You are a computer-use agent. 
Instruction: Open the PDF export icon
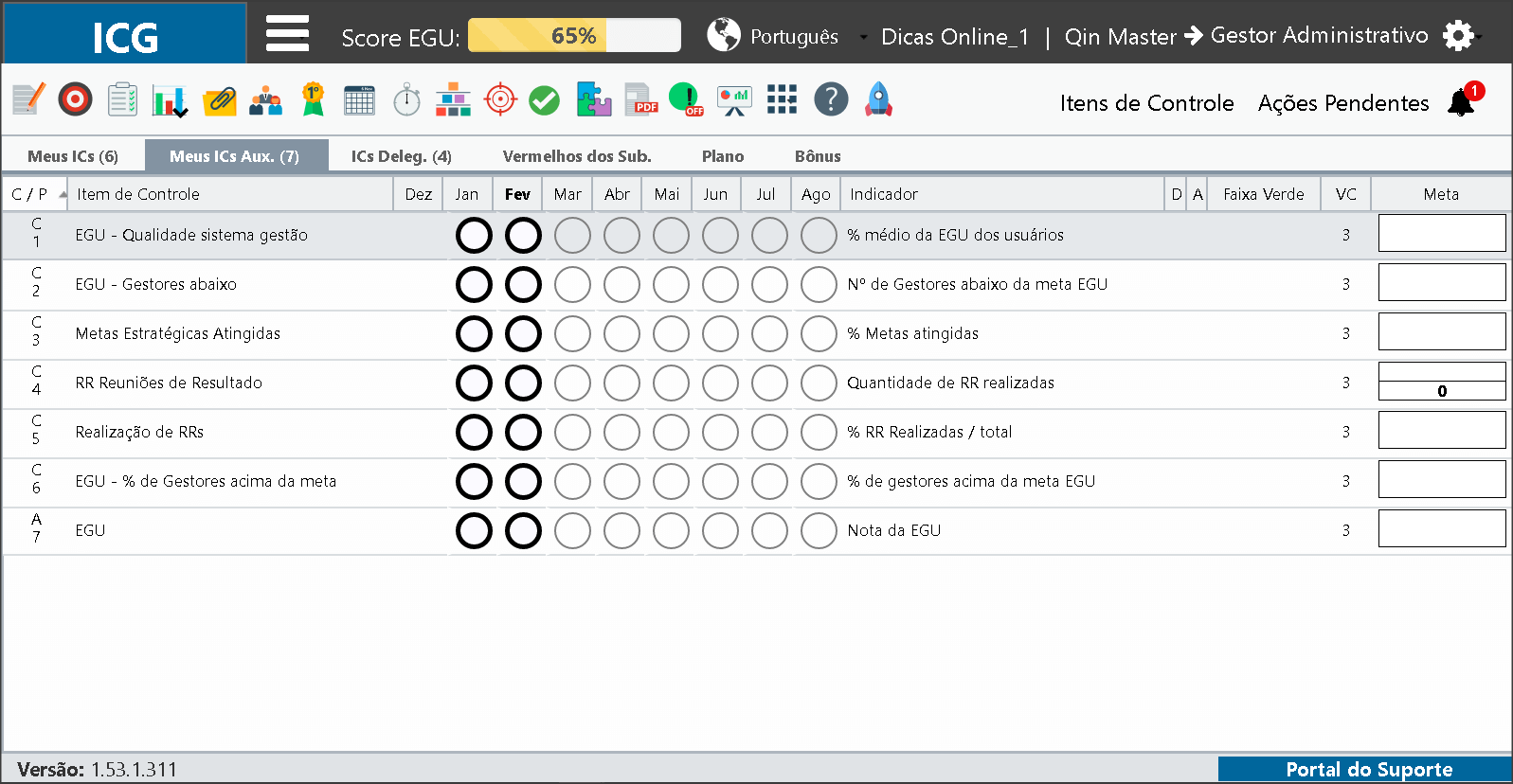(x=641, y=99)
